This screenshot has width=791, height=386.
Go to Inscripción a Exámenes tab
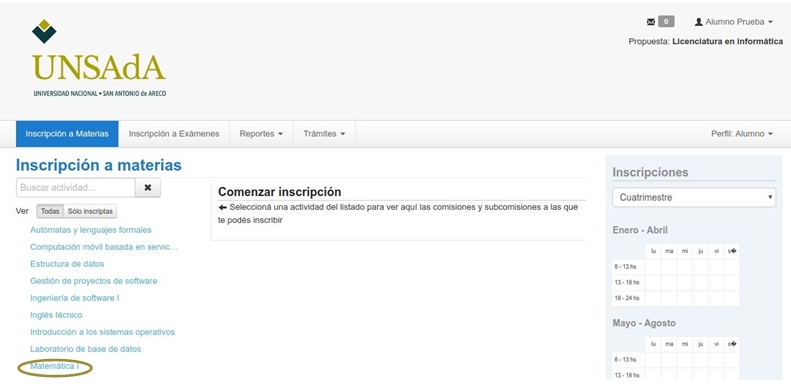174,134
